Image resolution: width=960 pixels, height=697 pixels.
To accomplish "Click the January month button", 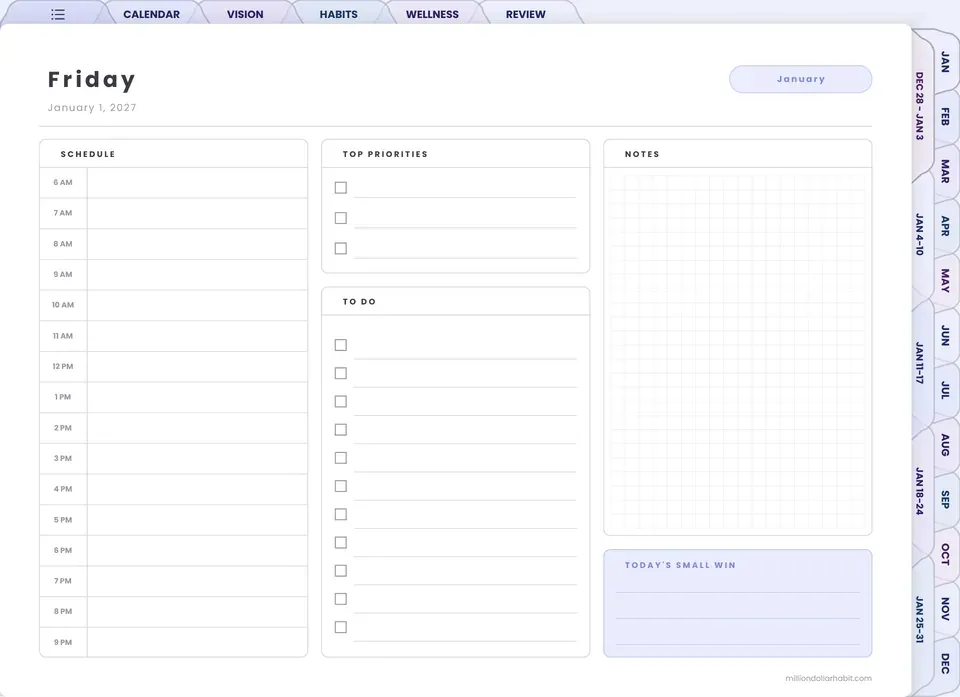I will [x=800, y=79].
